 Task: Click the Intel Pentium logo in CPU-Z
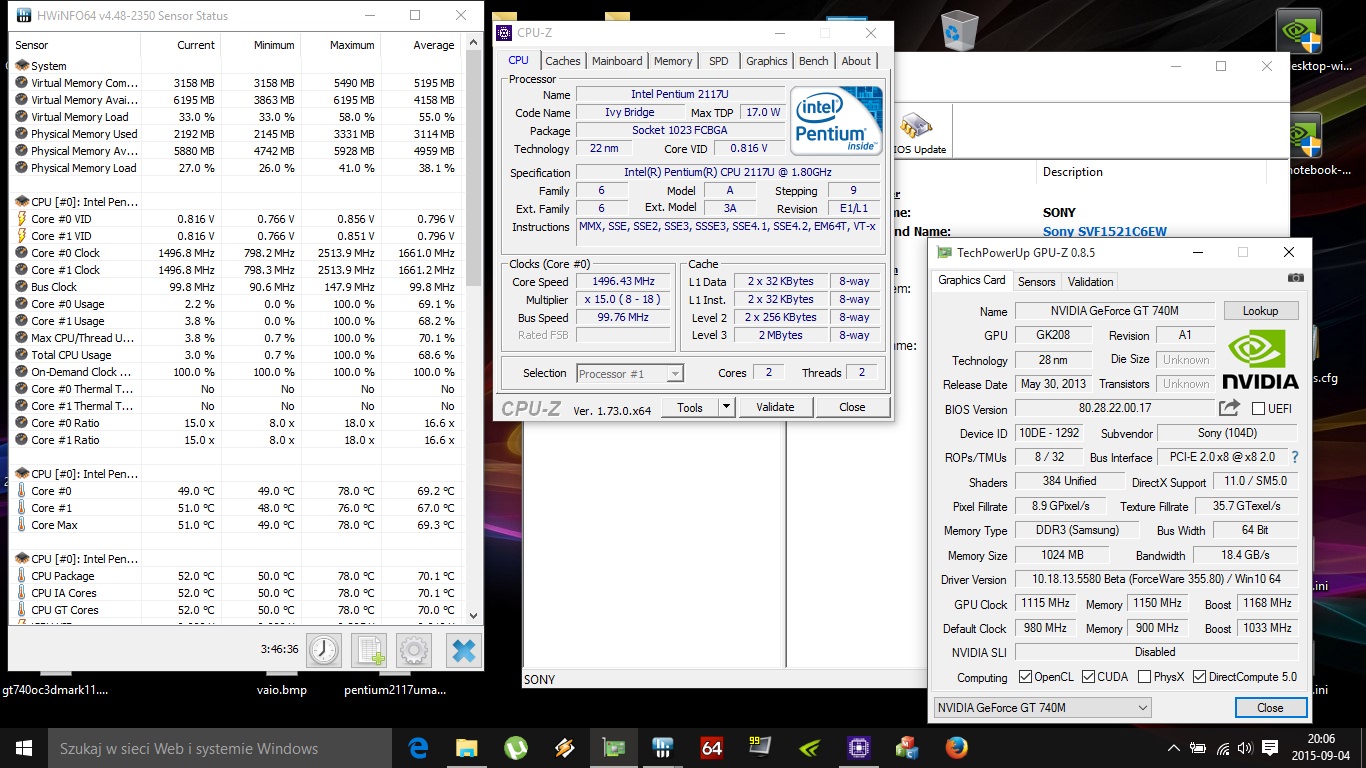[x=836, y=120]
